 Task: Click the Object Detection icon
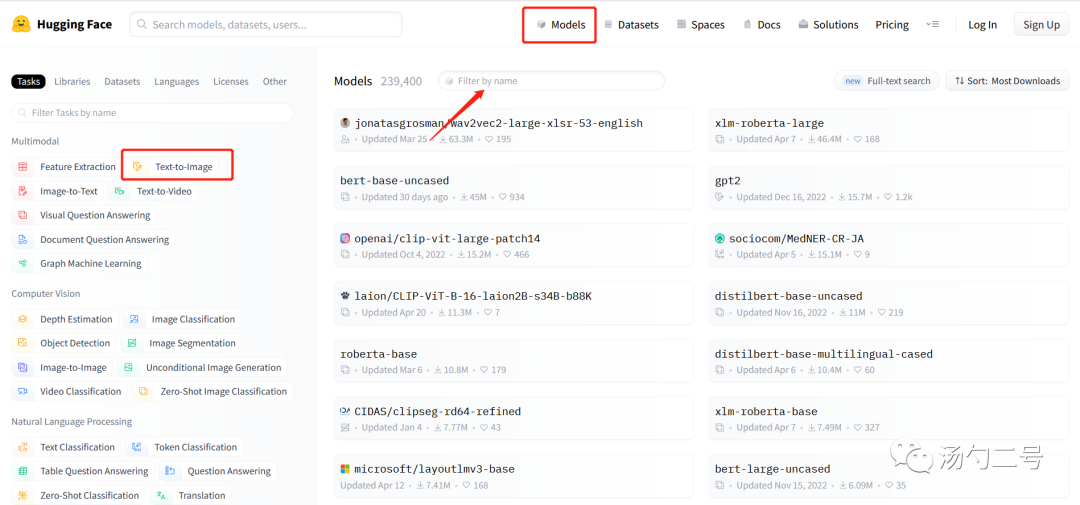(x=23, y=343)
